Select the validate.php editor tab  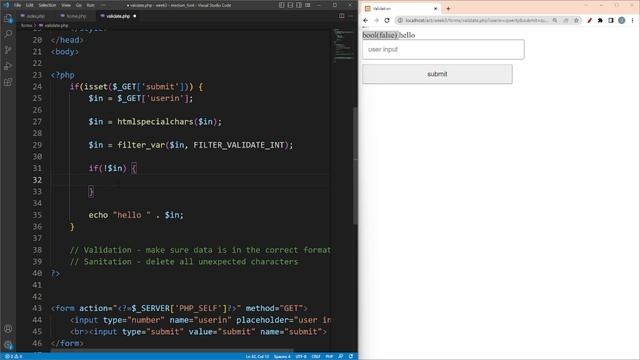[118, 16]
